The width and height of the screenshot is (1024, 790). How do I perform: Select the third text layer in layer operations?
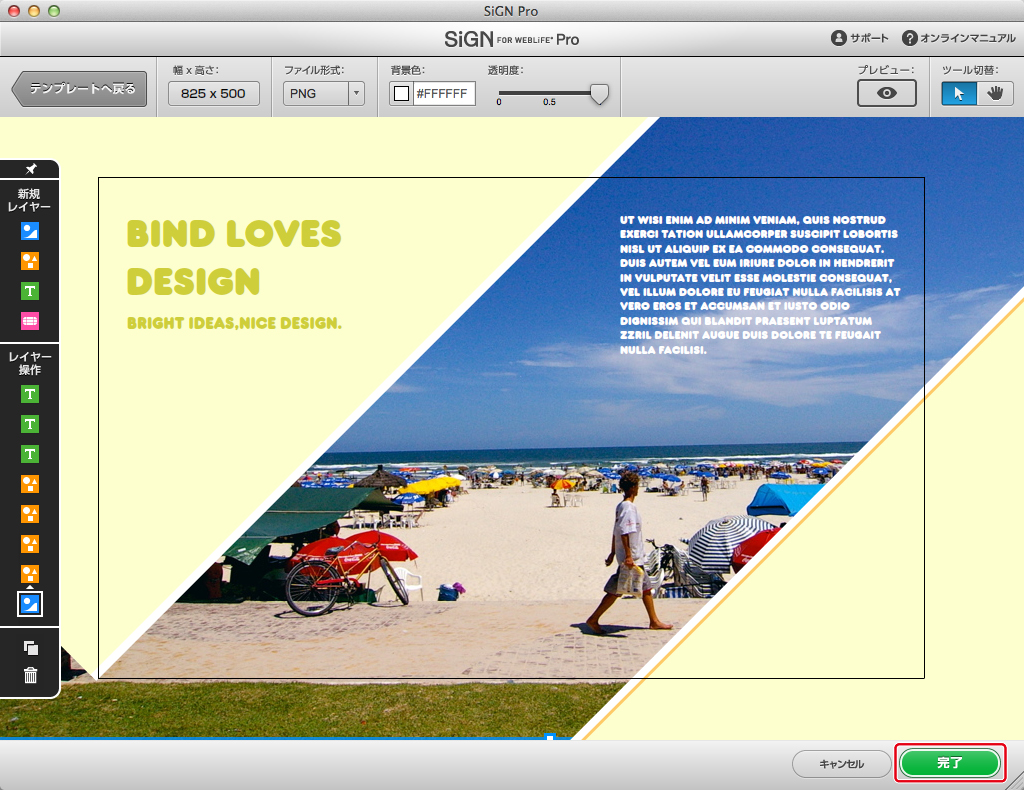tap(30, 454)
